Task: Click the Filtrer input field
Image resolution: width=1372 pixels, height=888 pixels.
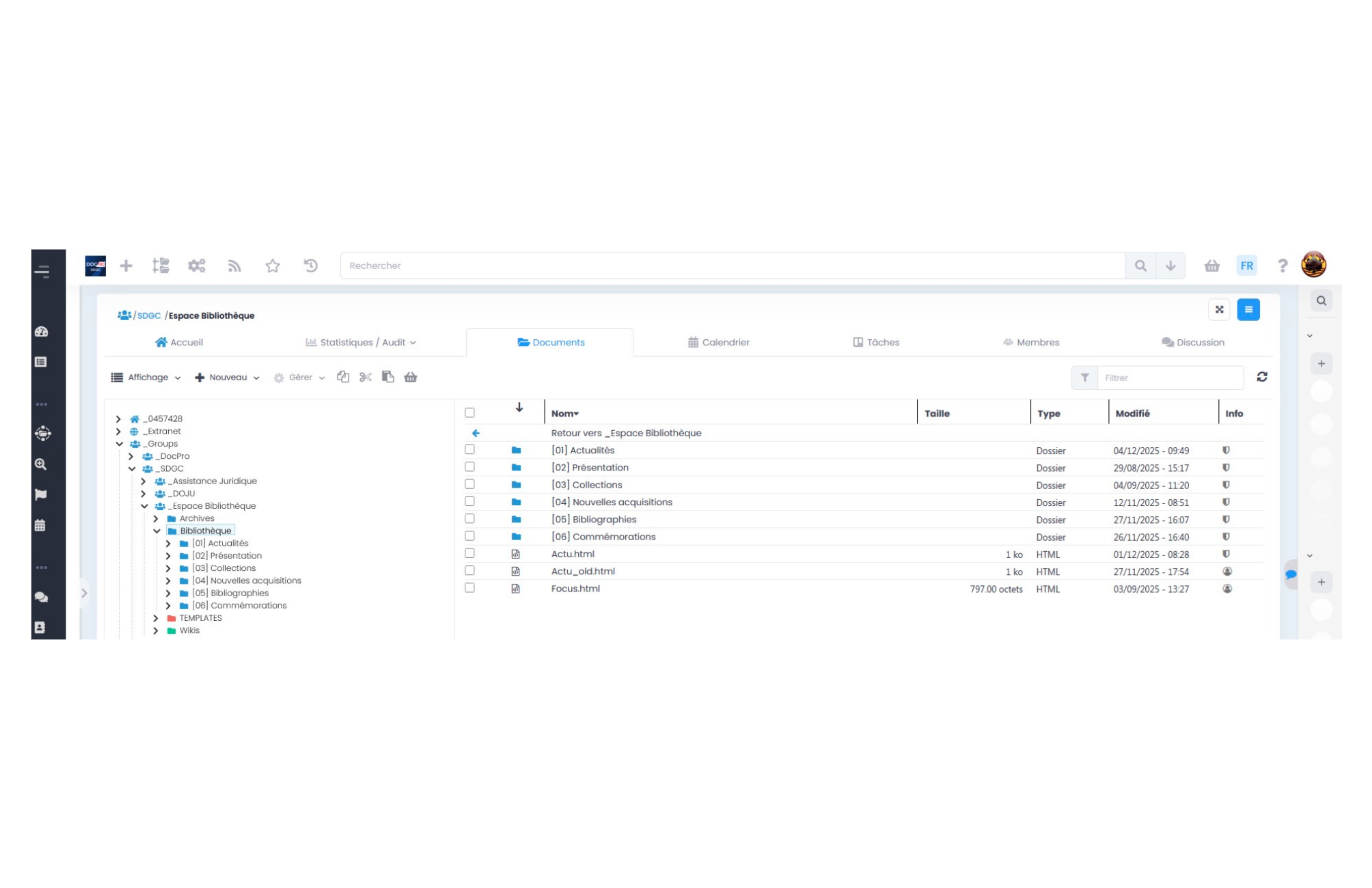Action: (x=1170, y=378)
